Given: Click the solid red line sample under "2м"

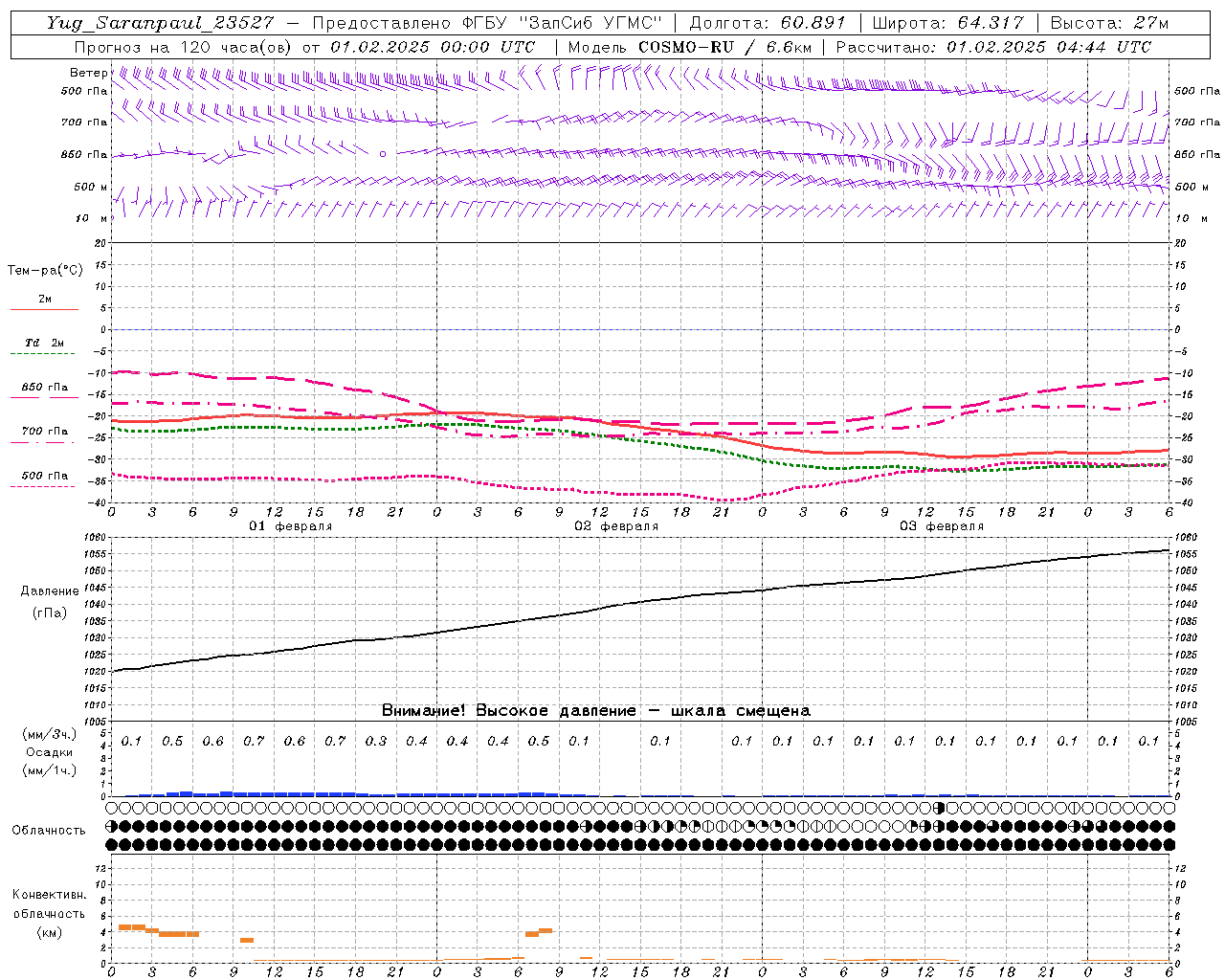Looking at the screenshot, I should (43, 310).
